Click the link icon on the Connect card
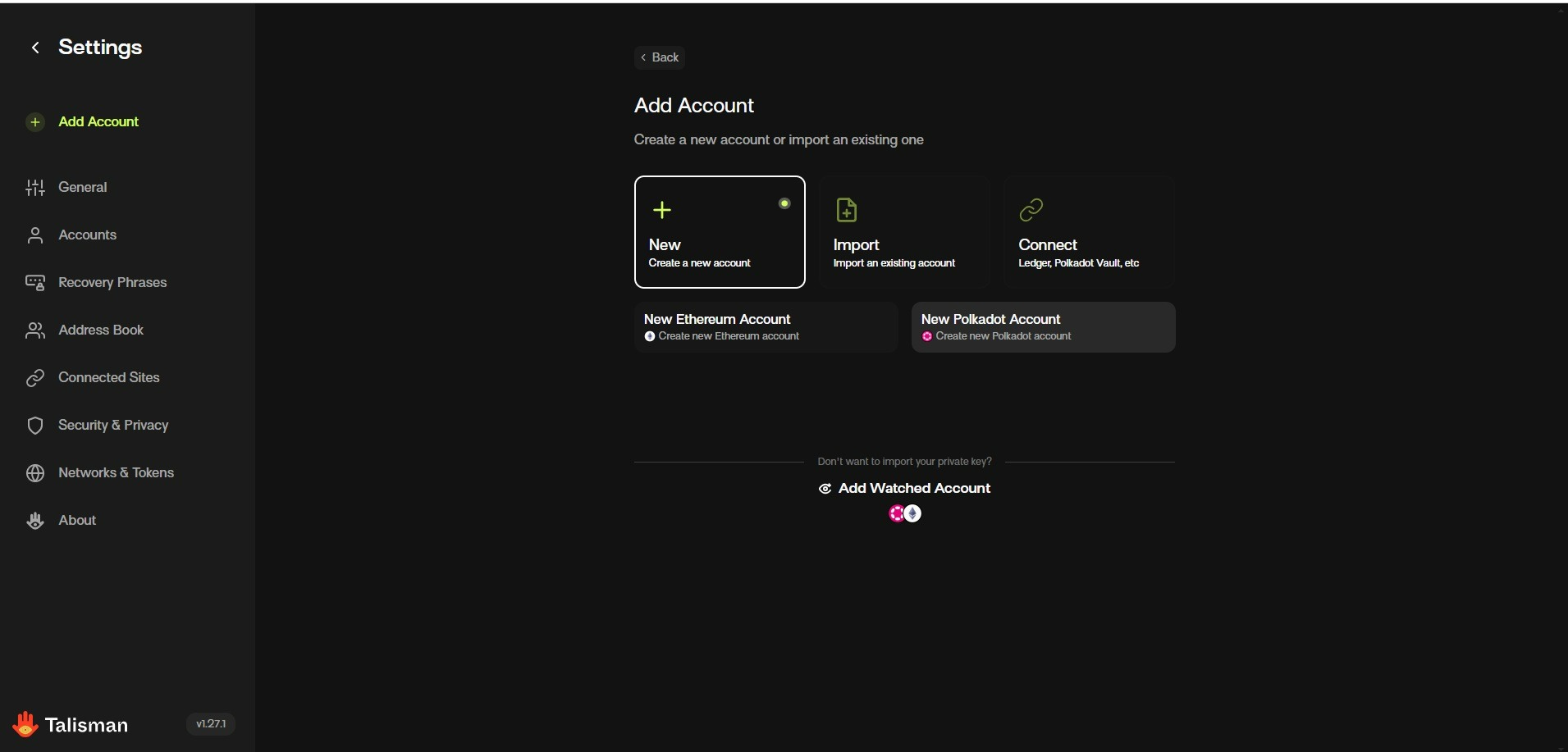1568x752 pixels. point(1031,210)
